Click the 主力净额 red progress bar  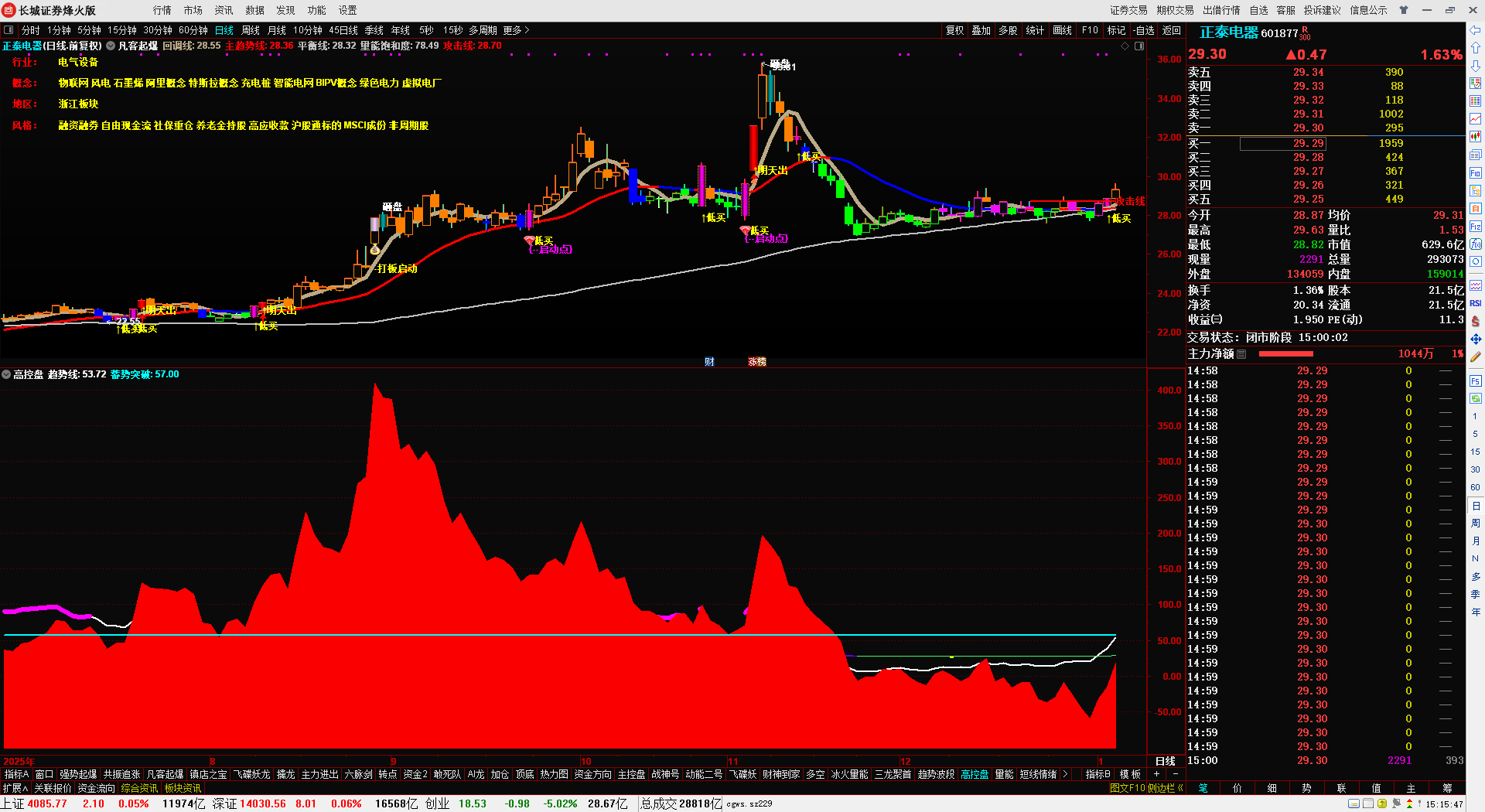[x=1286, y=354]
